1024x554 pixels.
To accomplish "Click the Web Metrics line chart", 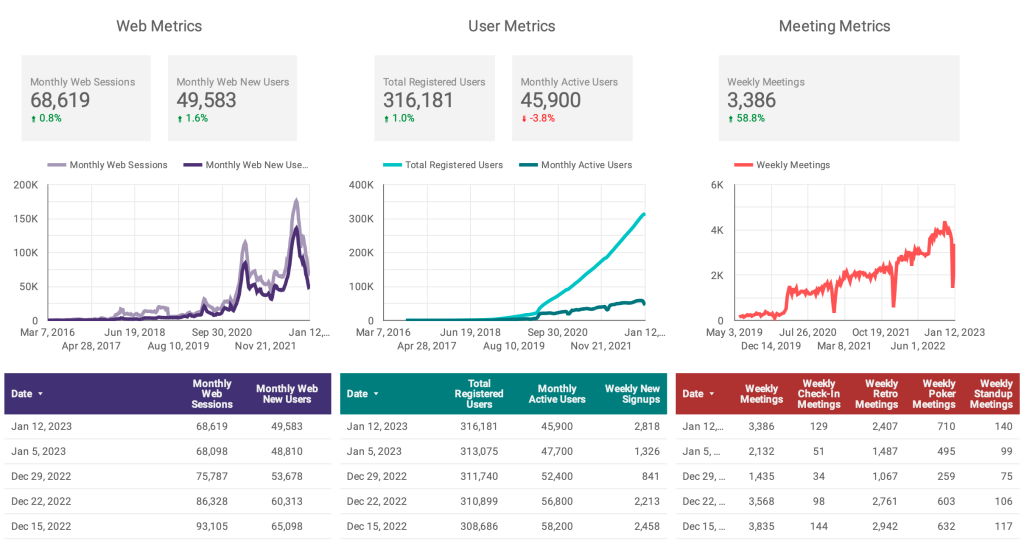I will click(178, 253).
